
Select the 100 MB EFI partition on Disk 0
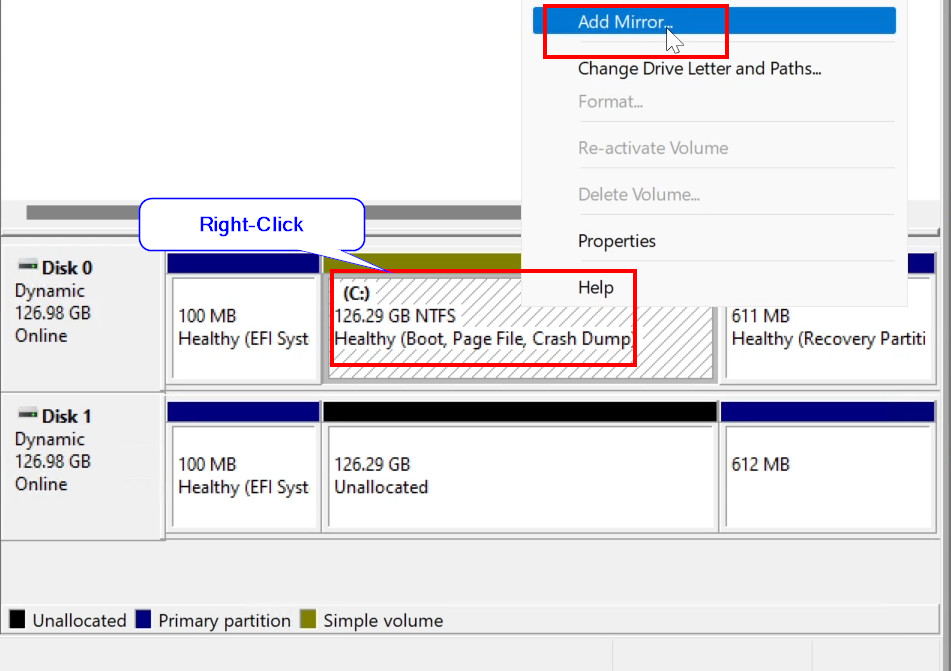pyautogui.click(x=243, y=328)
